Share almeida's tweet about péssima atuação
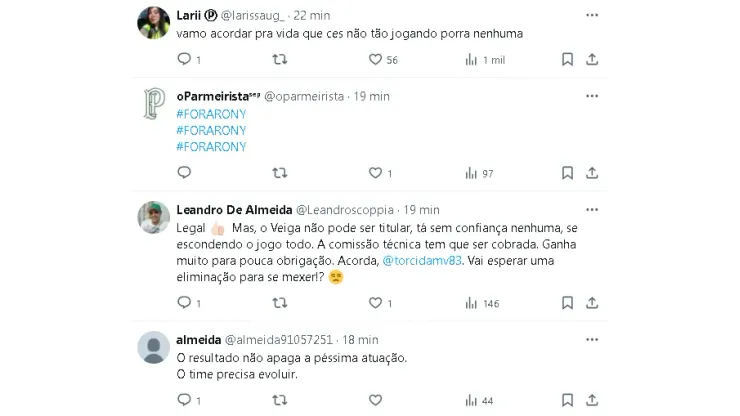This screenshot has width=740, height=416. [592, 400]
